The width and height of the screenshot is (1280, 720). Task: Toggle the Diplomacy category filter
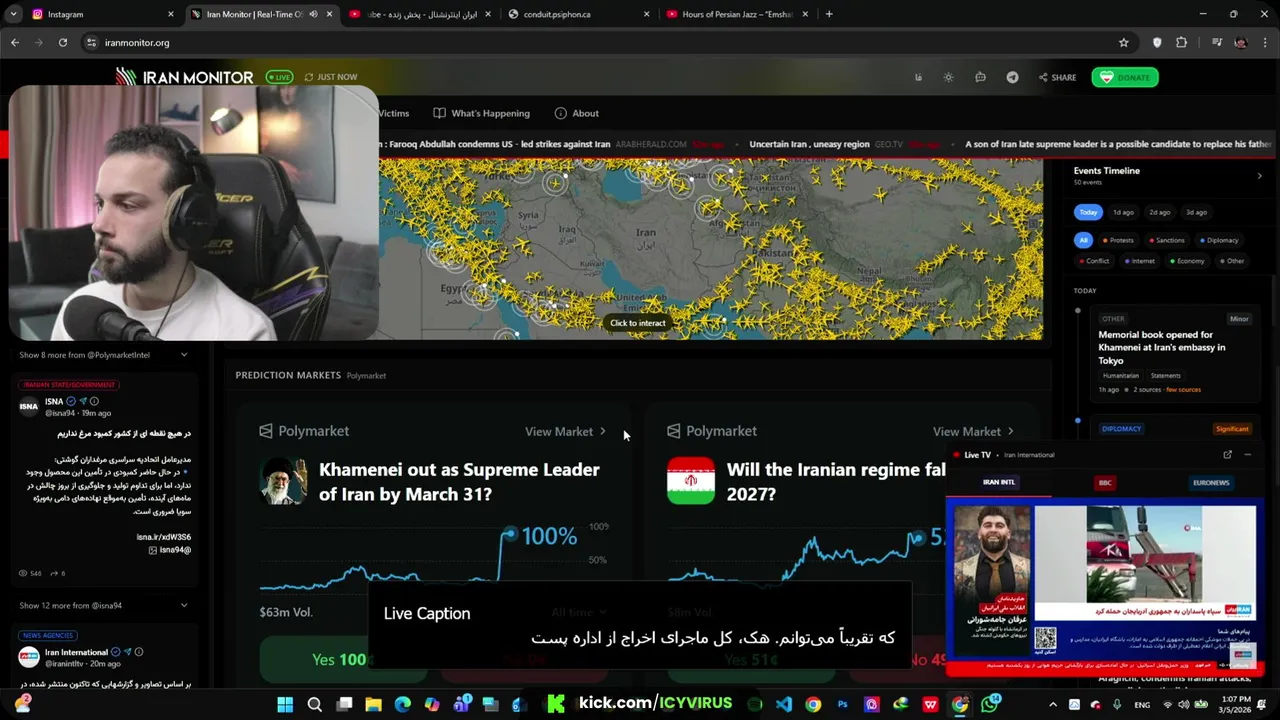point(1218,240)
